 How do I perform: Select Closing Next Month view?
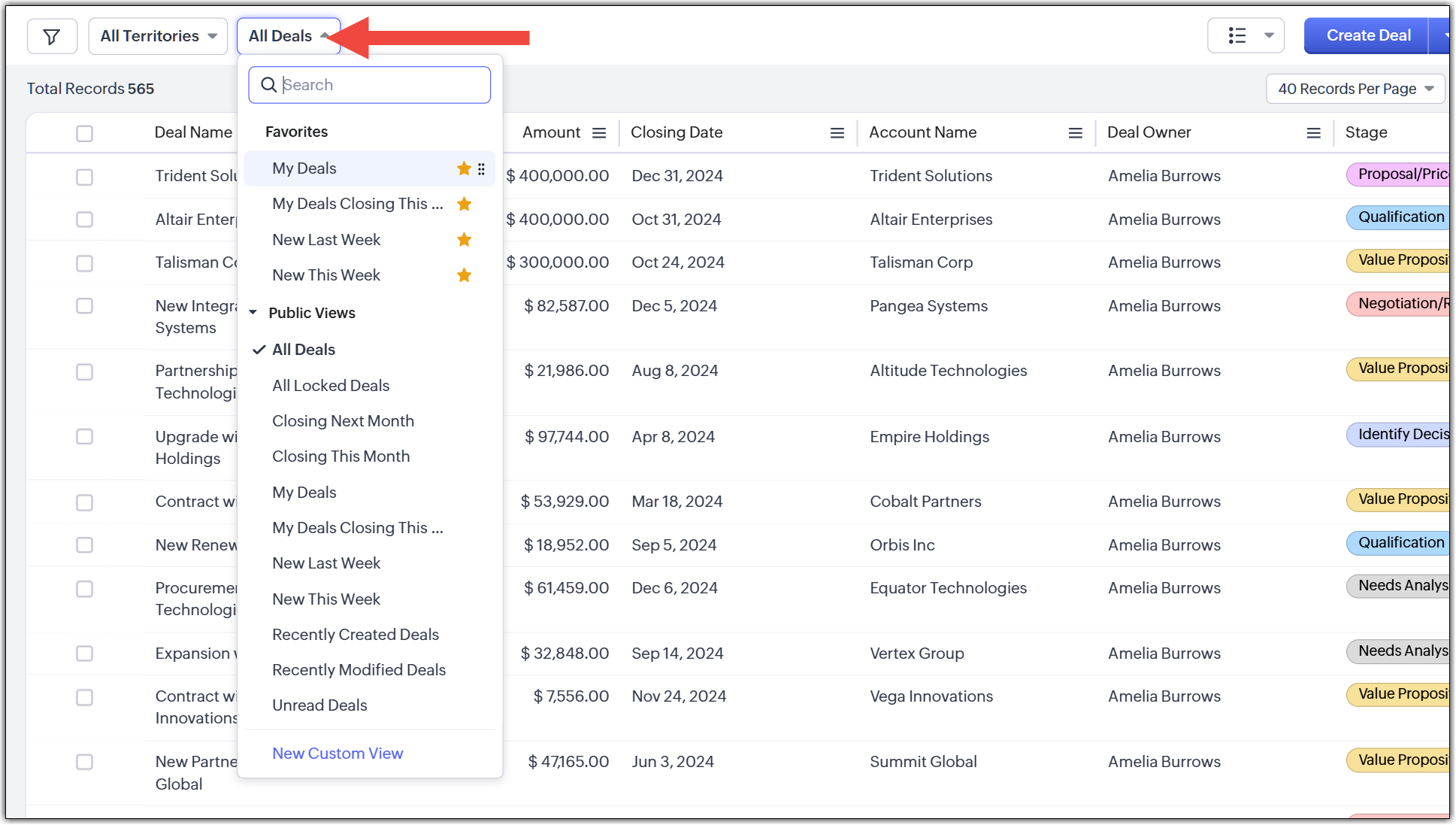(343, 421)
